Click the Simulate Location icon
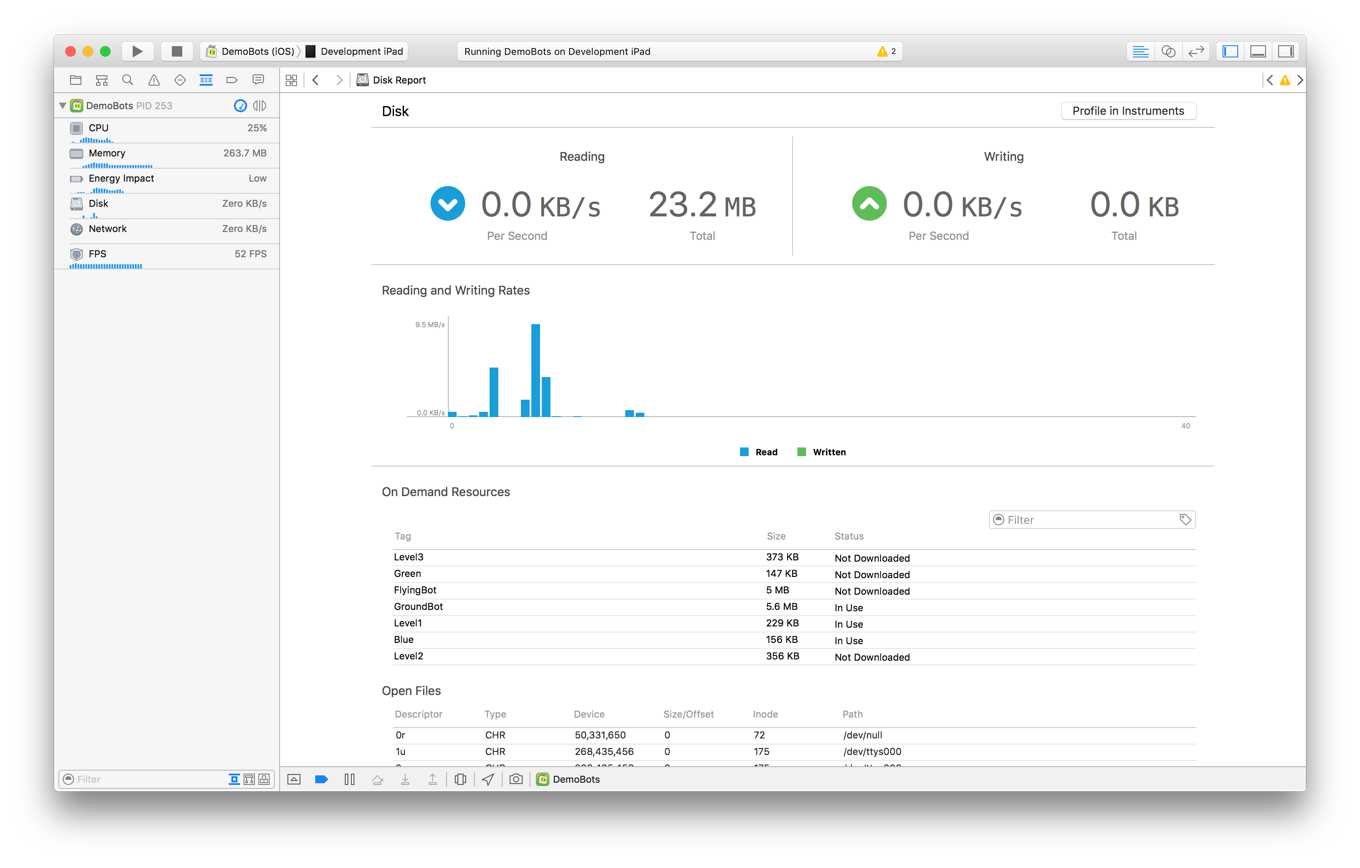Screen dimensions: 1360x868 487,779
